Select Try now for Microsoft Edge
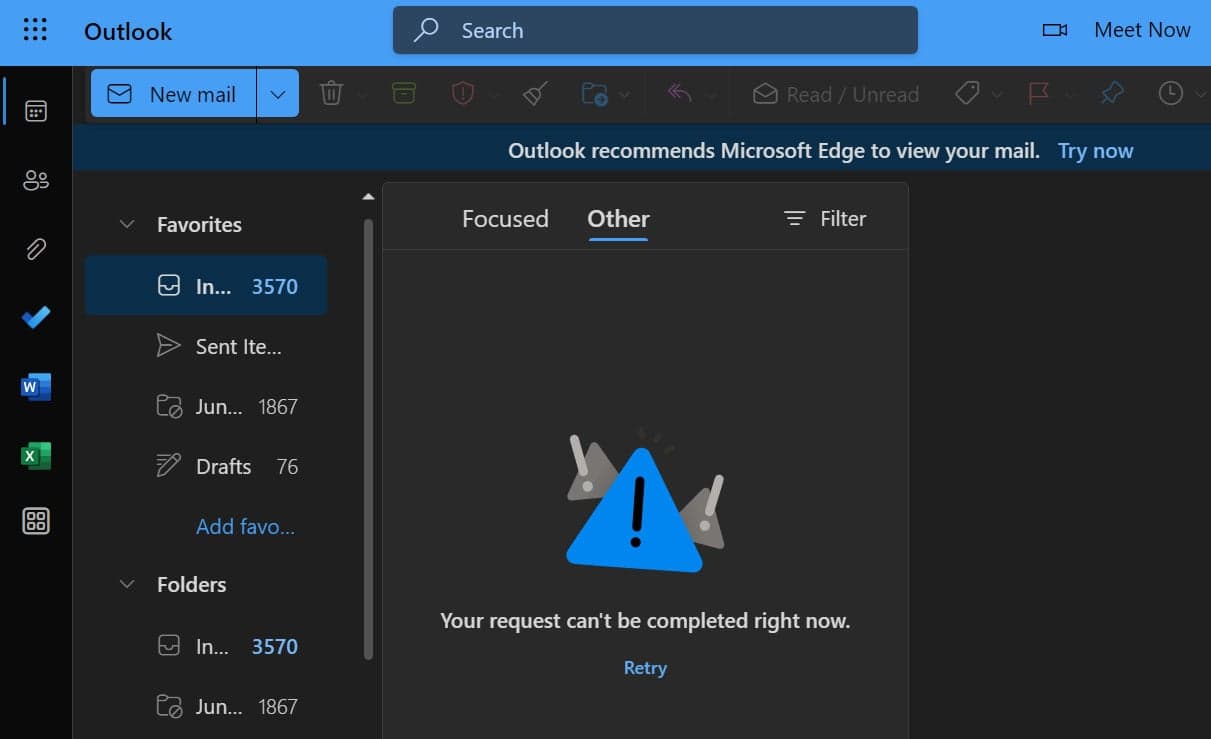 [x=1095, y=150]
